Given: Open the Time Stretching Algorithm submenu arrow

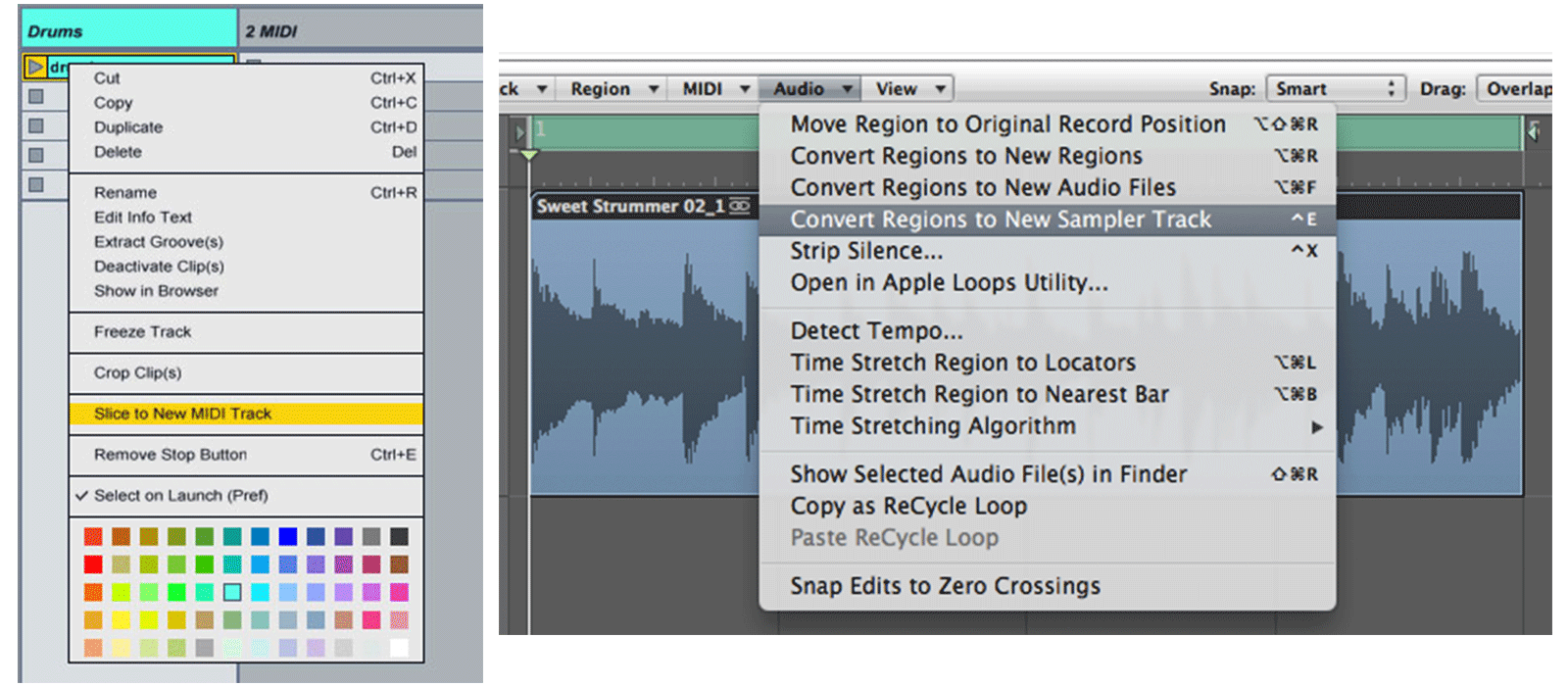Looking at the screenshot, I should (1316, 427).
